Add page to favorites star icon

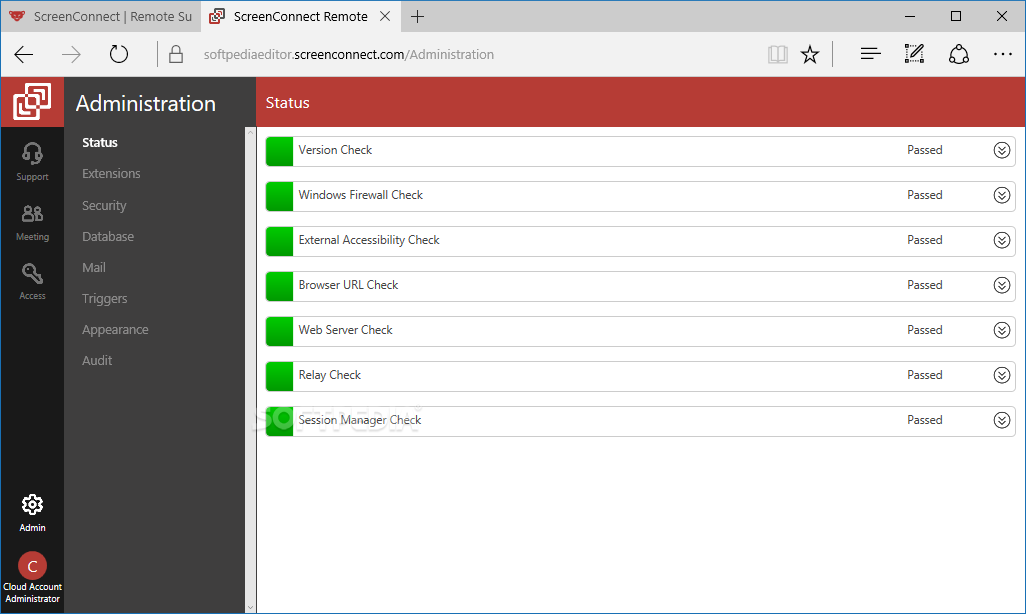click(x=810, y=54)
